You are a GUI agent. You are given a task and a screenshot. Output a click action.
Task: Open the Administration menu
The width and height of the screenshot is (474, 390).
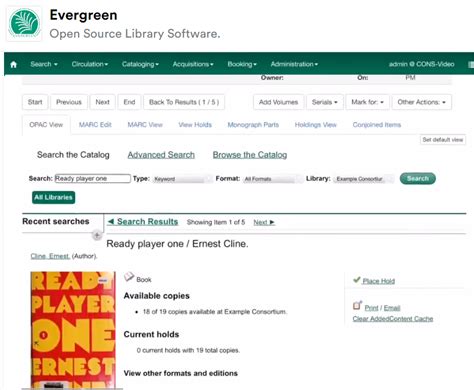click(x=294, y=64)
